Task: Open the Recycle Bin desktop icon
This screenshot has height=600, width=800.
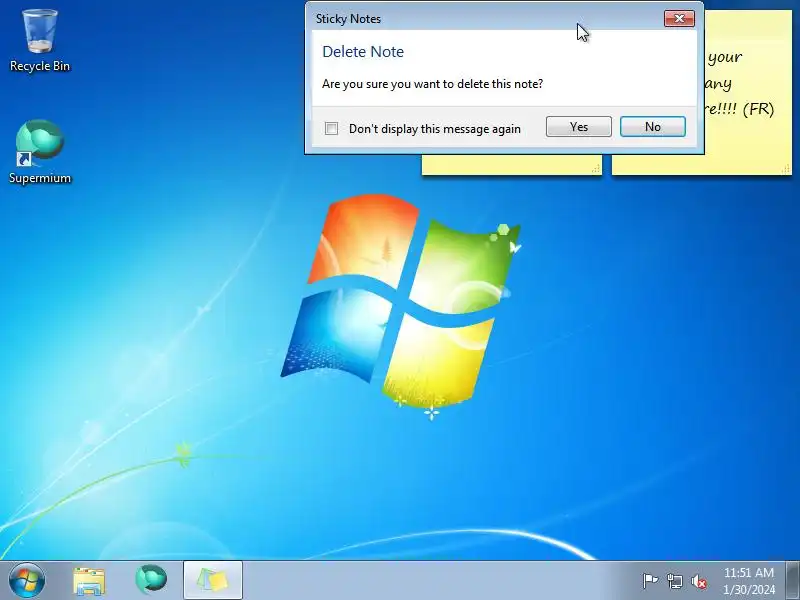Action: (39, 41)
